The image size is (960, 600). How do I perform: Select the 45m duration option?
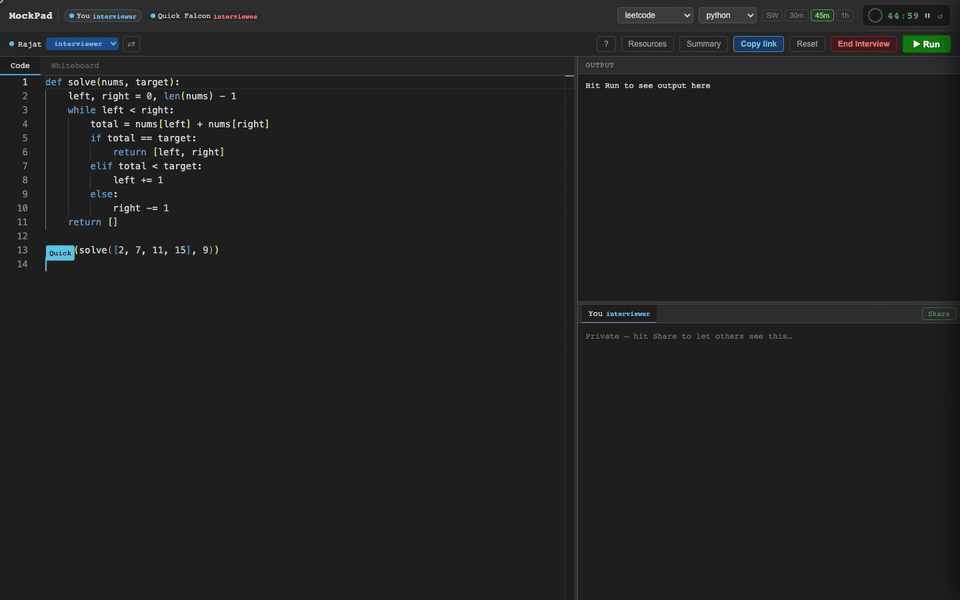click(822, 15)
